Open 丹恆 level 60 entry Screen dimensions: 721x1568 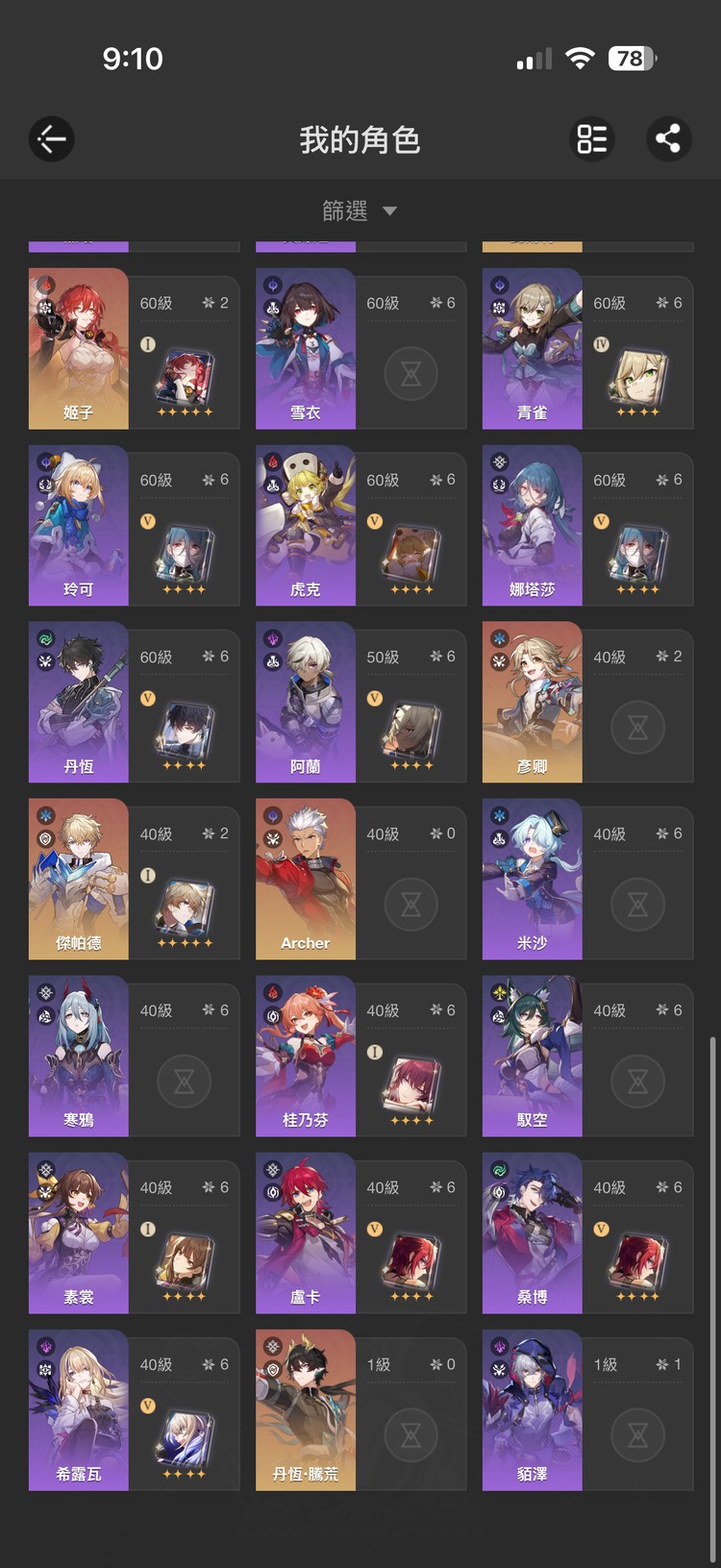click(x=135, y=703)
